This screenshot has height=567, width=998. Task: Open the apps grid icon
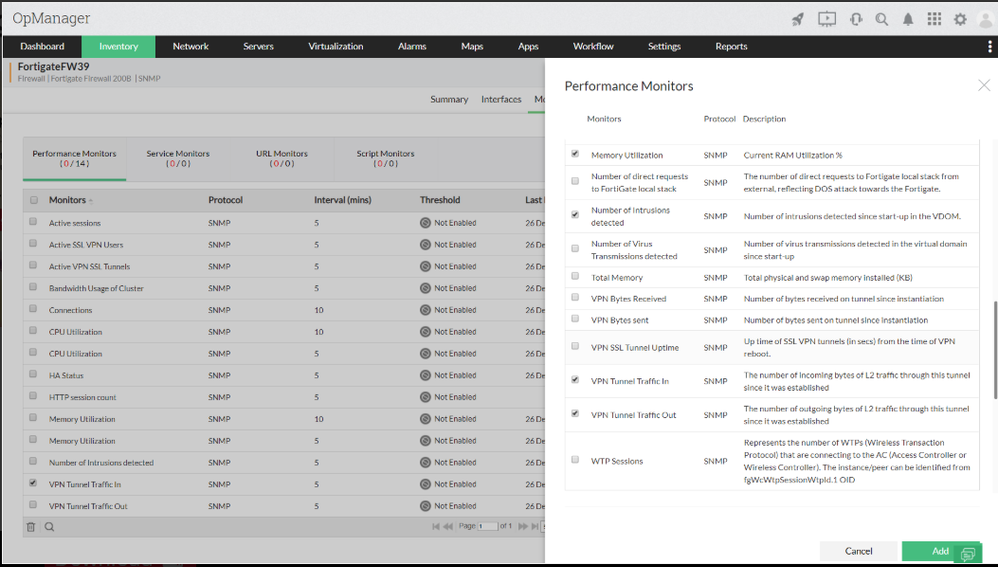click(934, 19)
